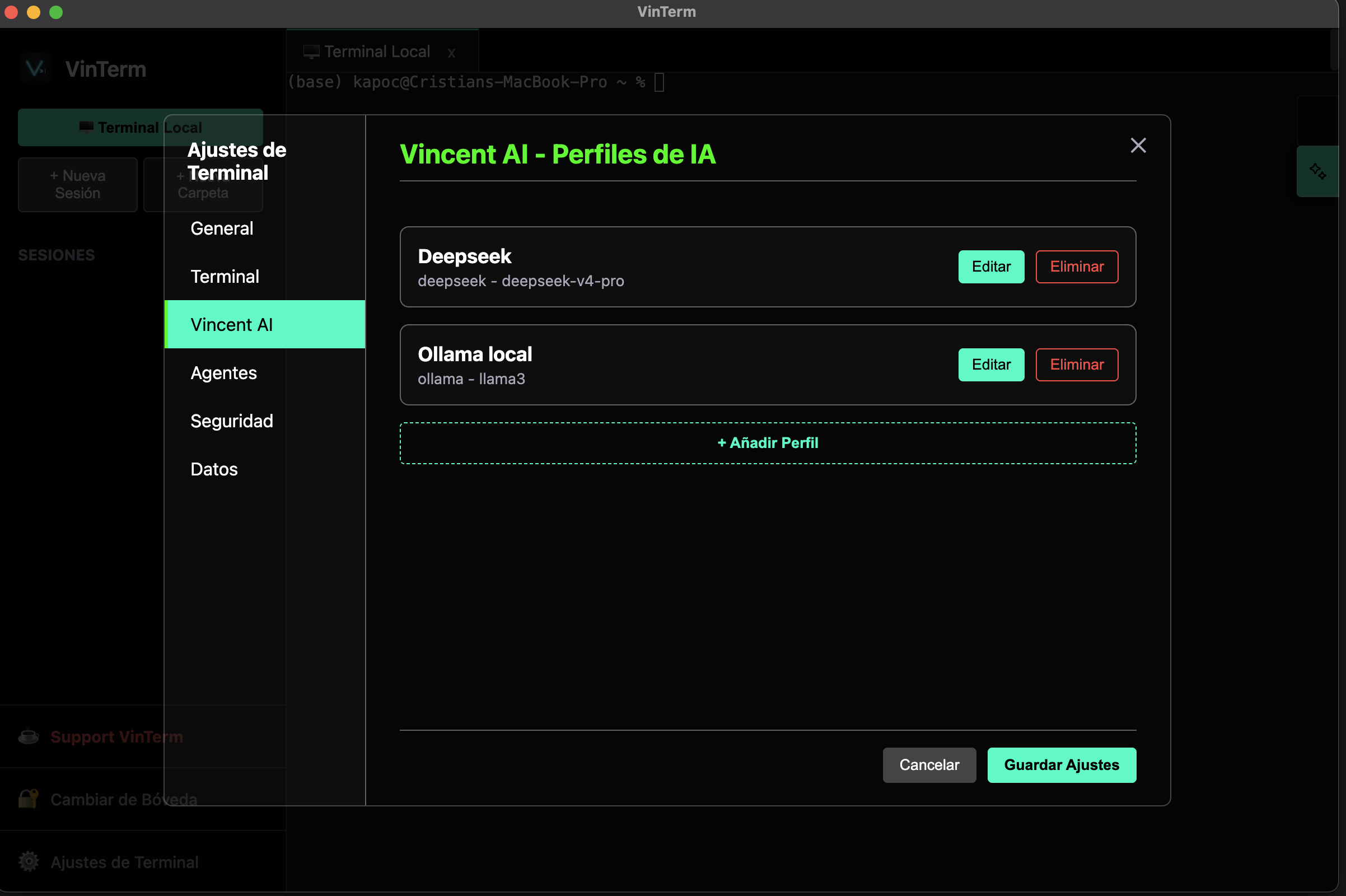Image resolution: width=1346 pixels, height=896 pixels.
Task: Click the terminal prompt line
Action: coord(476,82)
